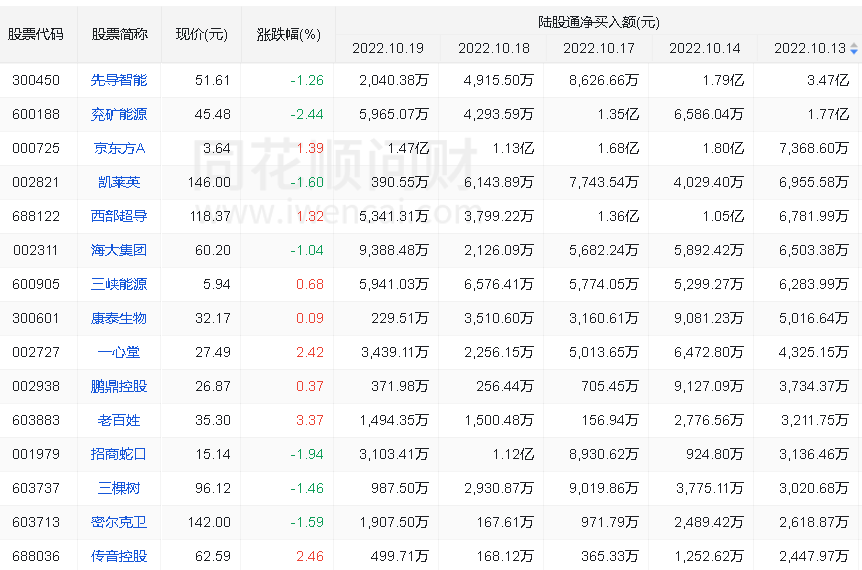Click price cell 142.00
Screen dimensions: 862x570
click(x=209, y=522)
